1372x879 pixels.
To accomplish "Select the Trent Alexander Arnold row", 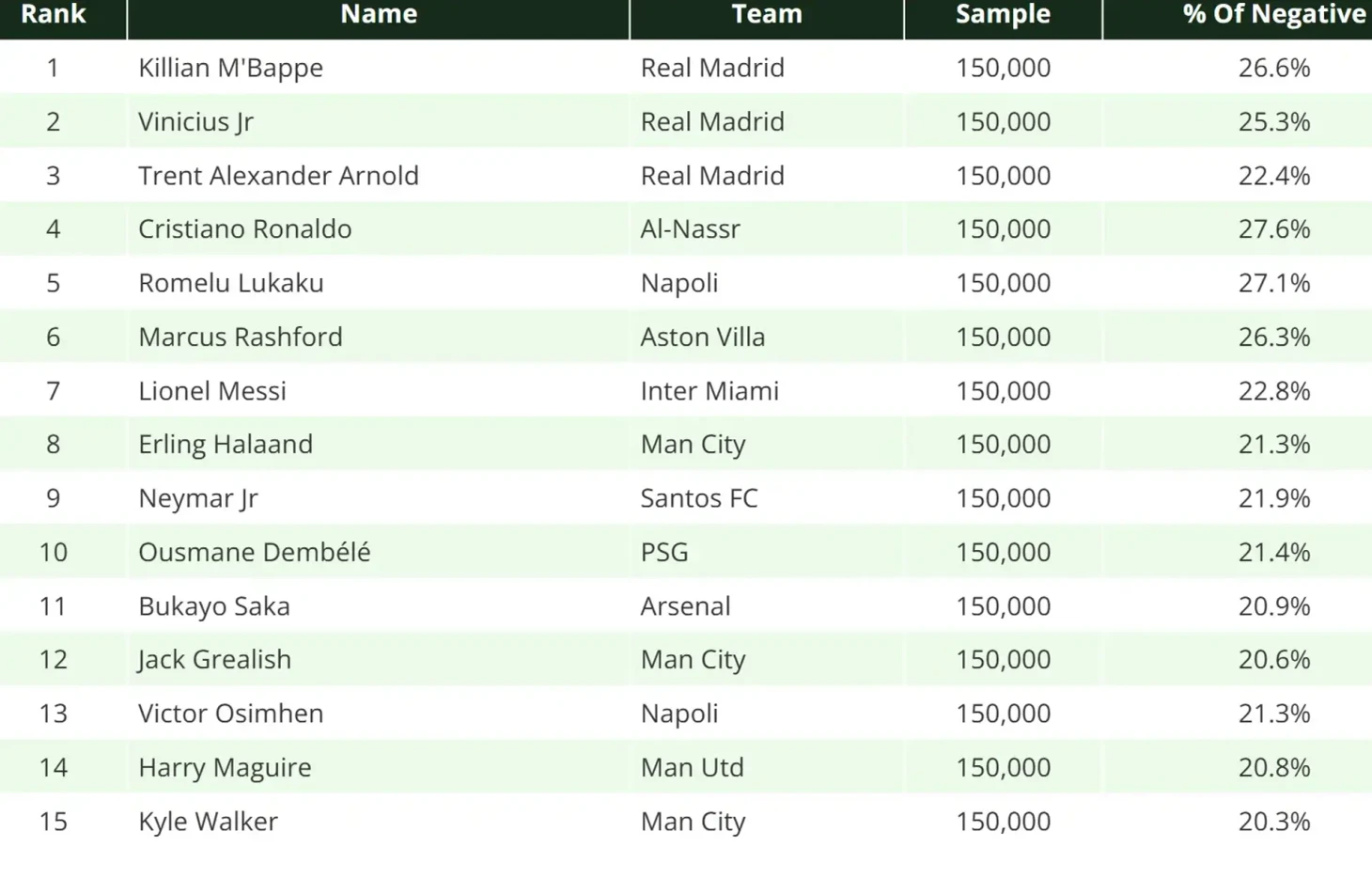I will point(686,175).
